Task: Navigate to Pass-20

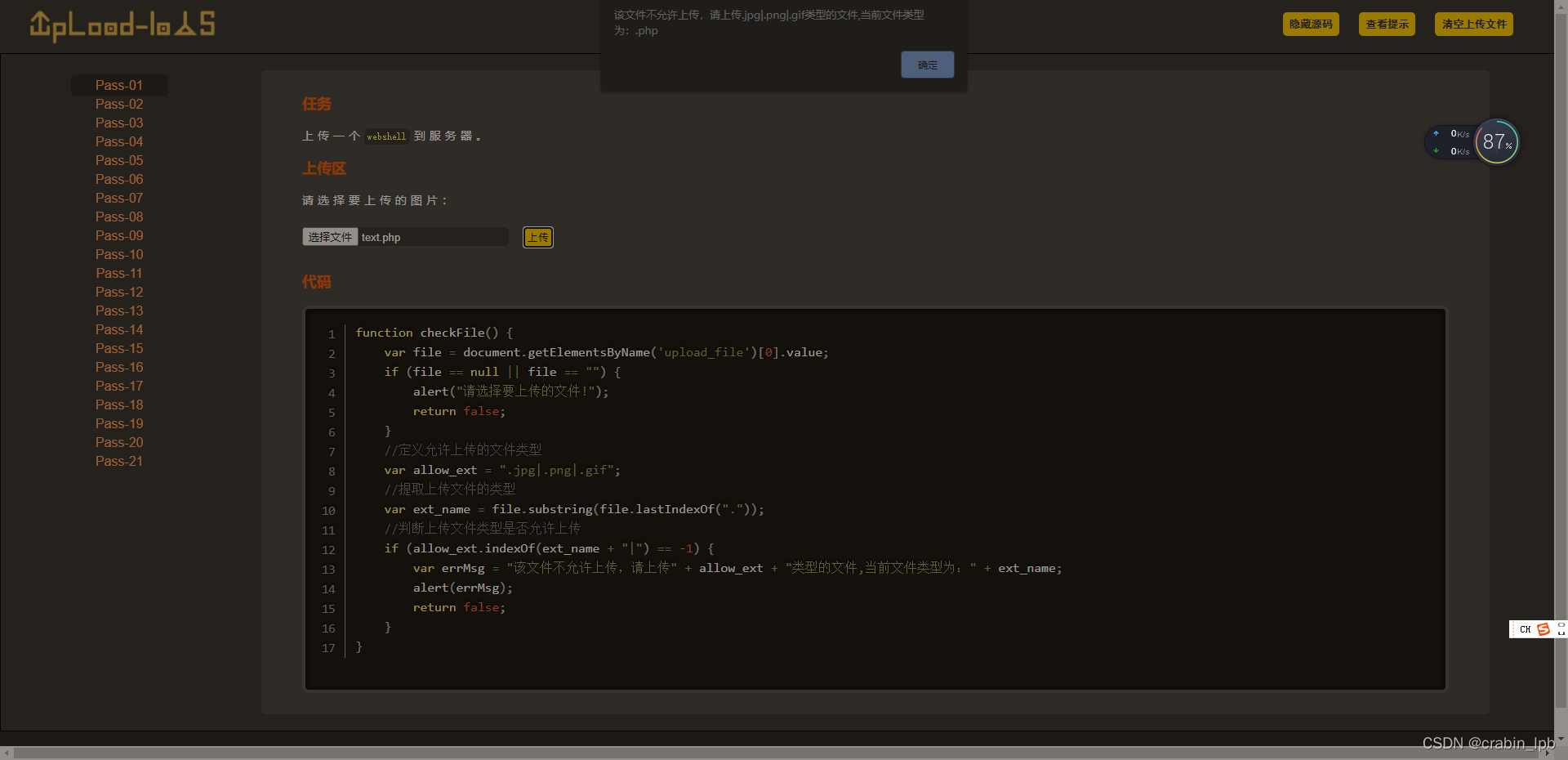Action: coord(119,442)
